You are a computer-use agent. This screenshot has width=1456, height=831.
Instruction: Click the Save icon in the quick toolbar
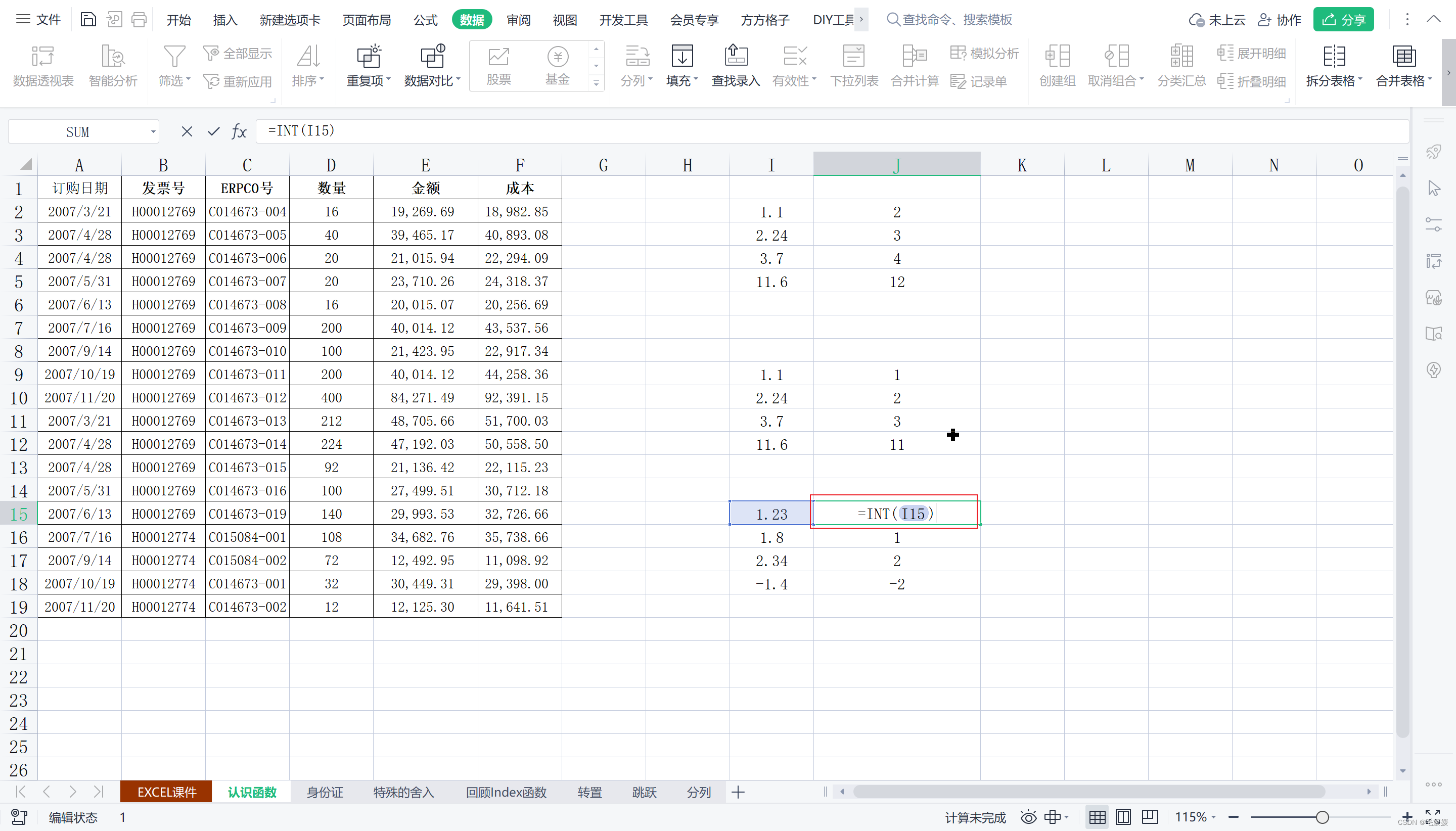coord(88,20)
